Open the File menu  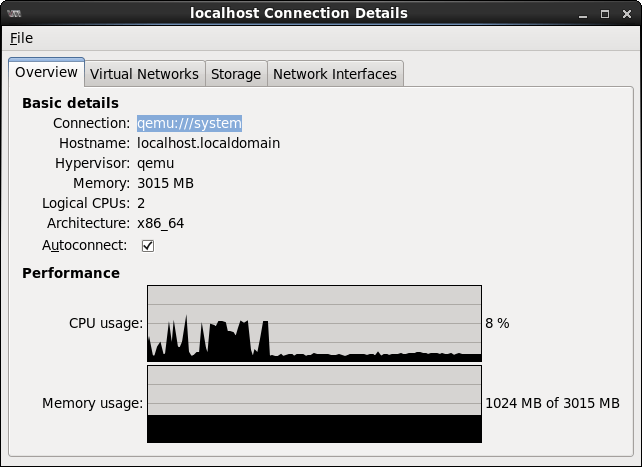tap(21, 38)
